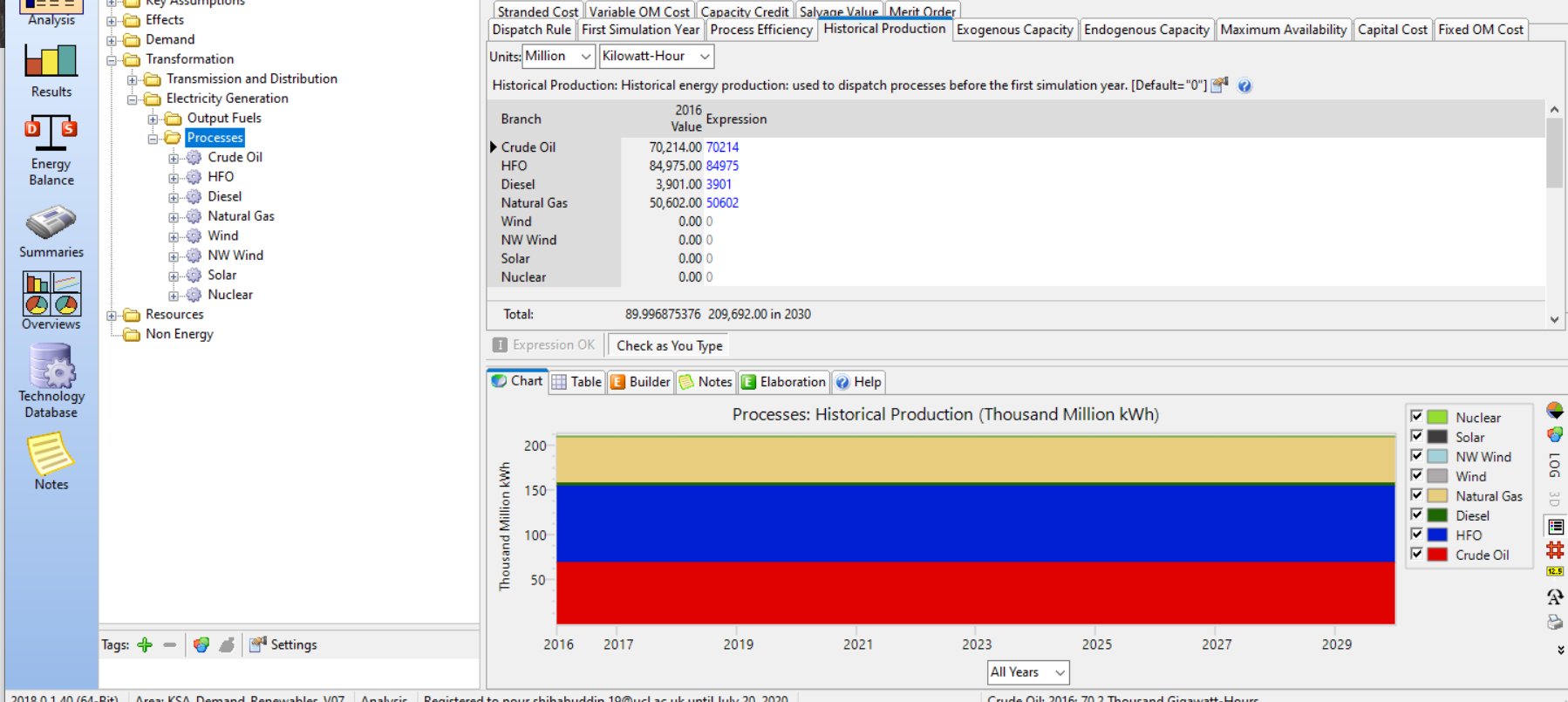Click the tag colors icon next to Tags

[x=201, y=644]
